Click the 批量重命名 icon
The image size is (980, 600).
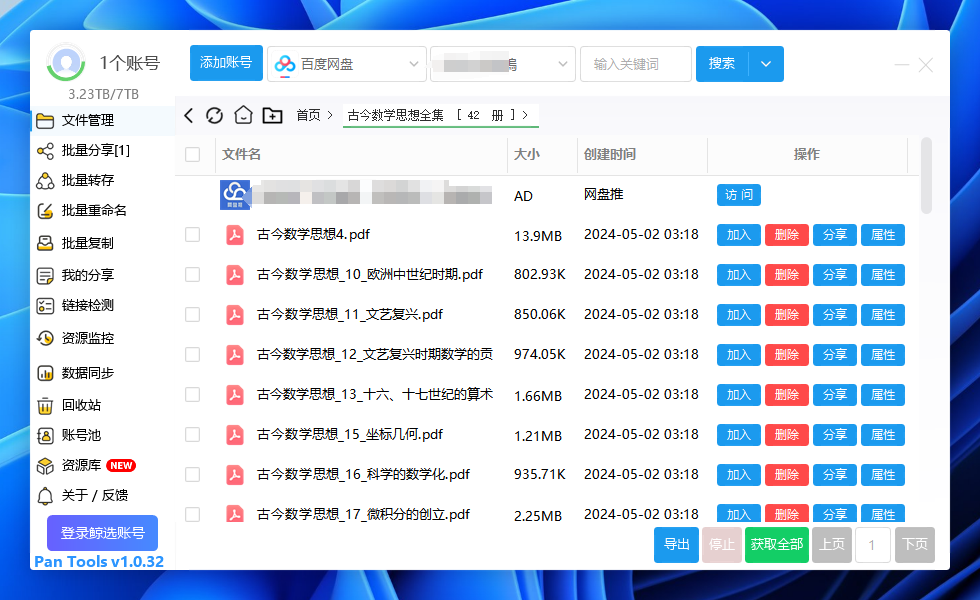tap(45, 211)
